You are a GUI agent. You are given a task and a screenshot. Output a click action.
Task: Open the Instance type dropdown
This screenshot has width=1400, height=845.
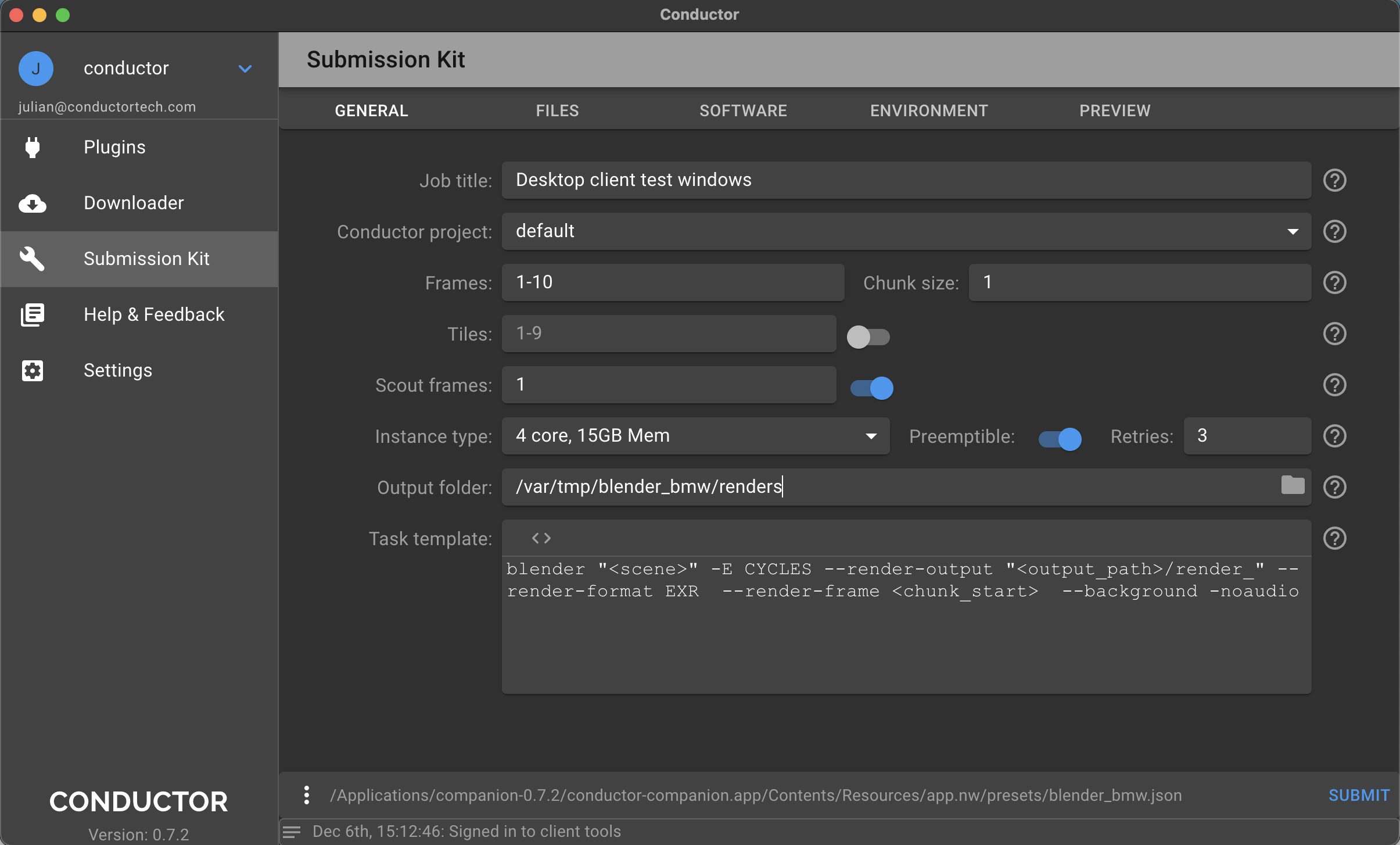click(x=696, y=436)
